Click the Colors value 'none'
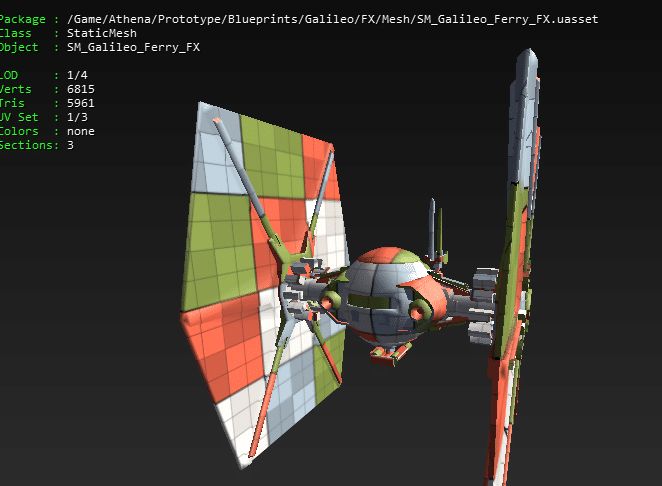This screenshot has height=486, width=662. point(81,131)
